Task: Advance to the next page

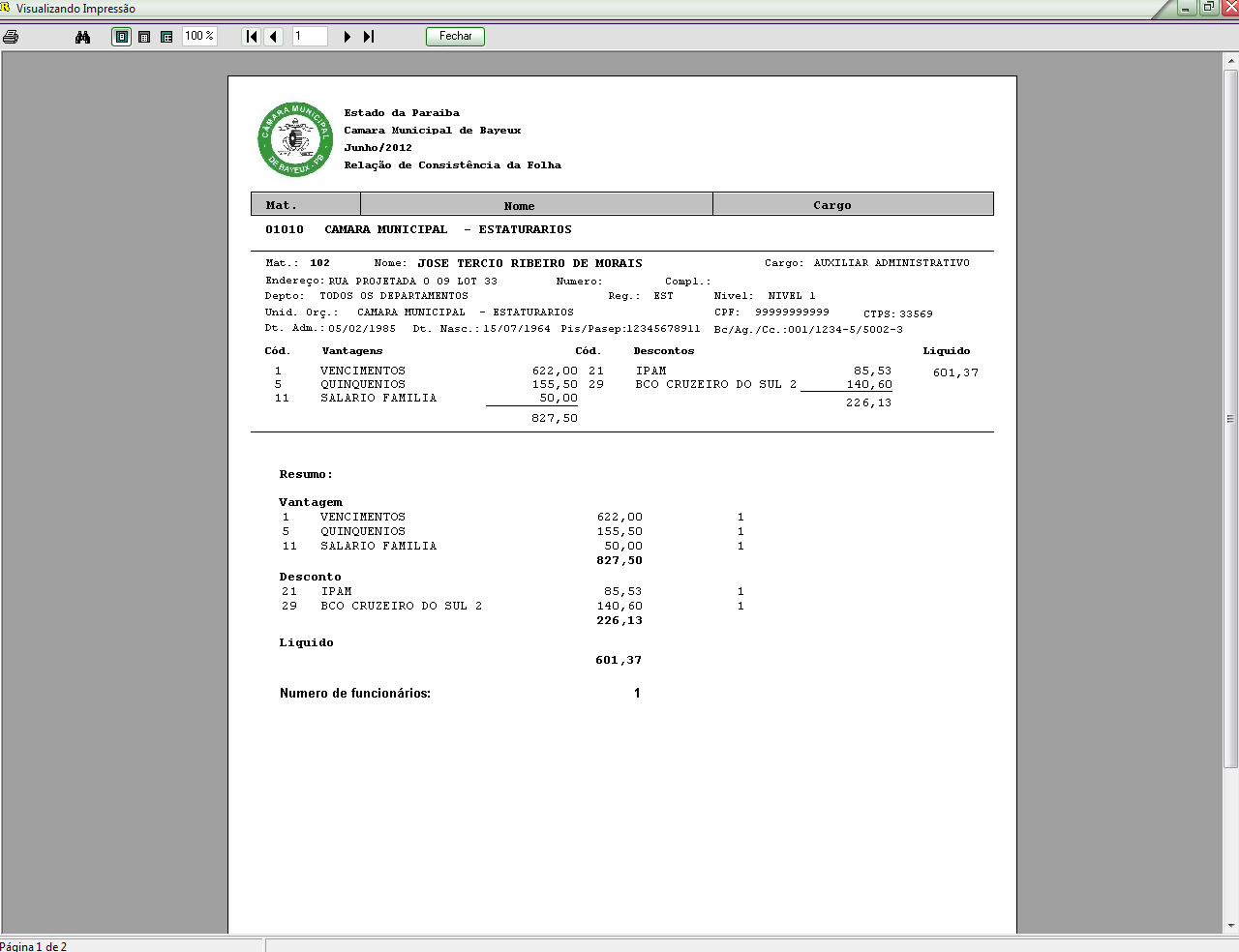Action: 348,37
